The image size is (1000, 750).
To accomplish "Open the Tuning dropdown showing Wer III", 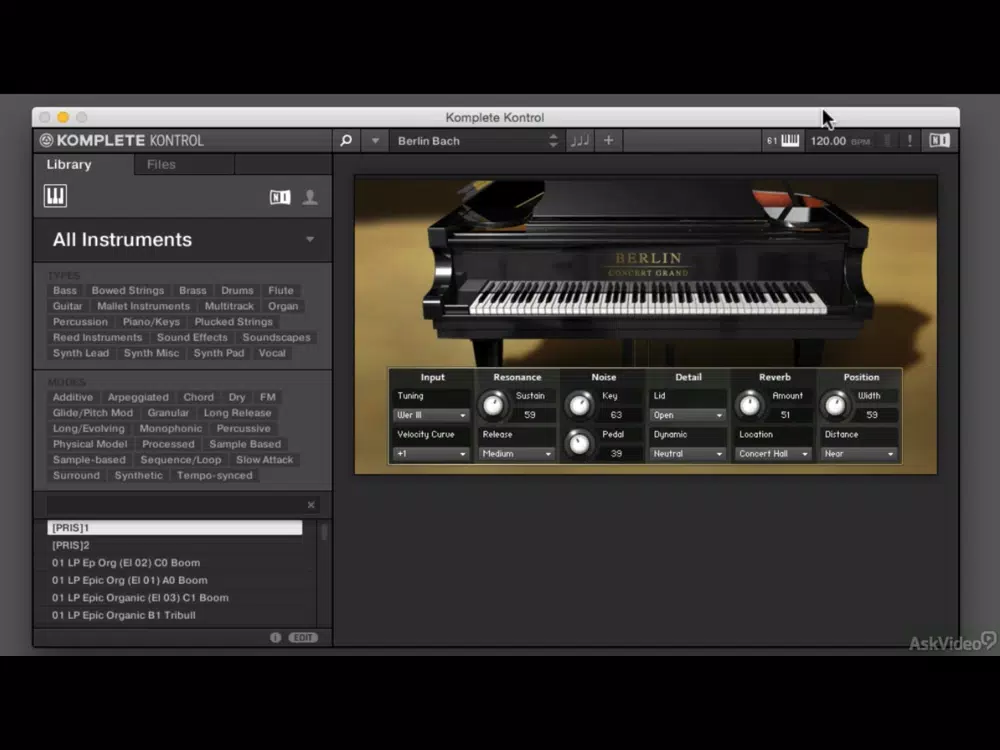I will [x=431, y=415].
